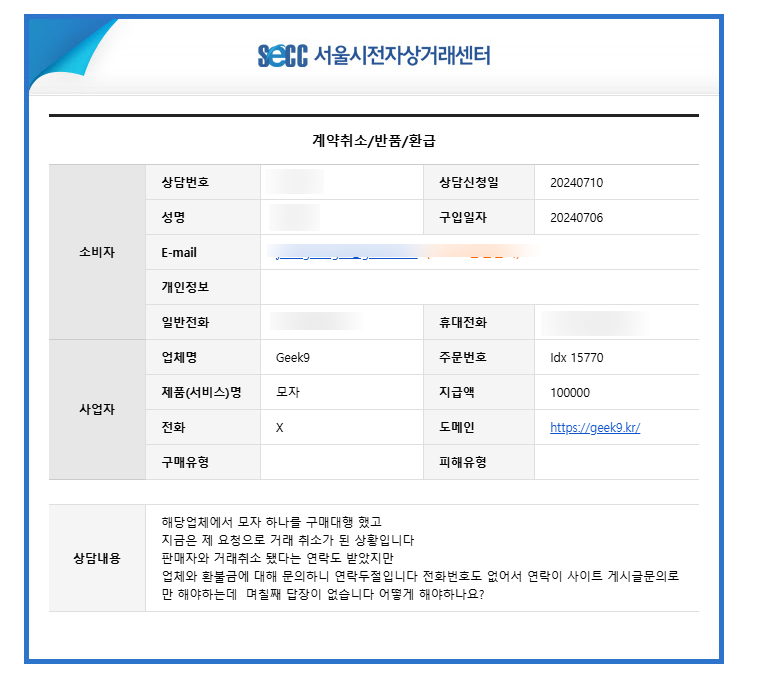
Task: Open the https://geek9.kr/ domain link
Action: coord(595,428)
